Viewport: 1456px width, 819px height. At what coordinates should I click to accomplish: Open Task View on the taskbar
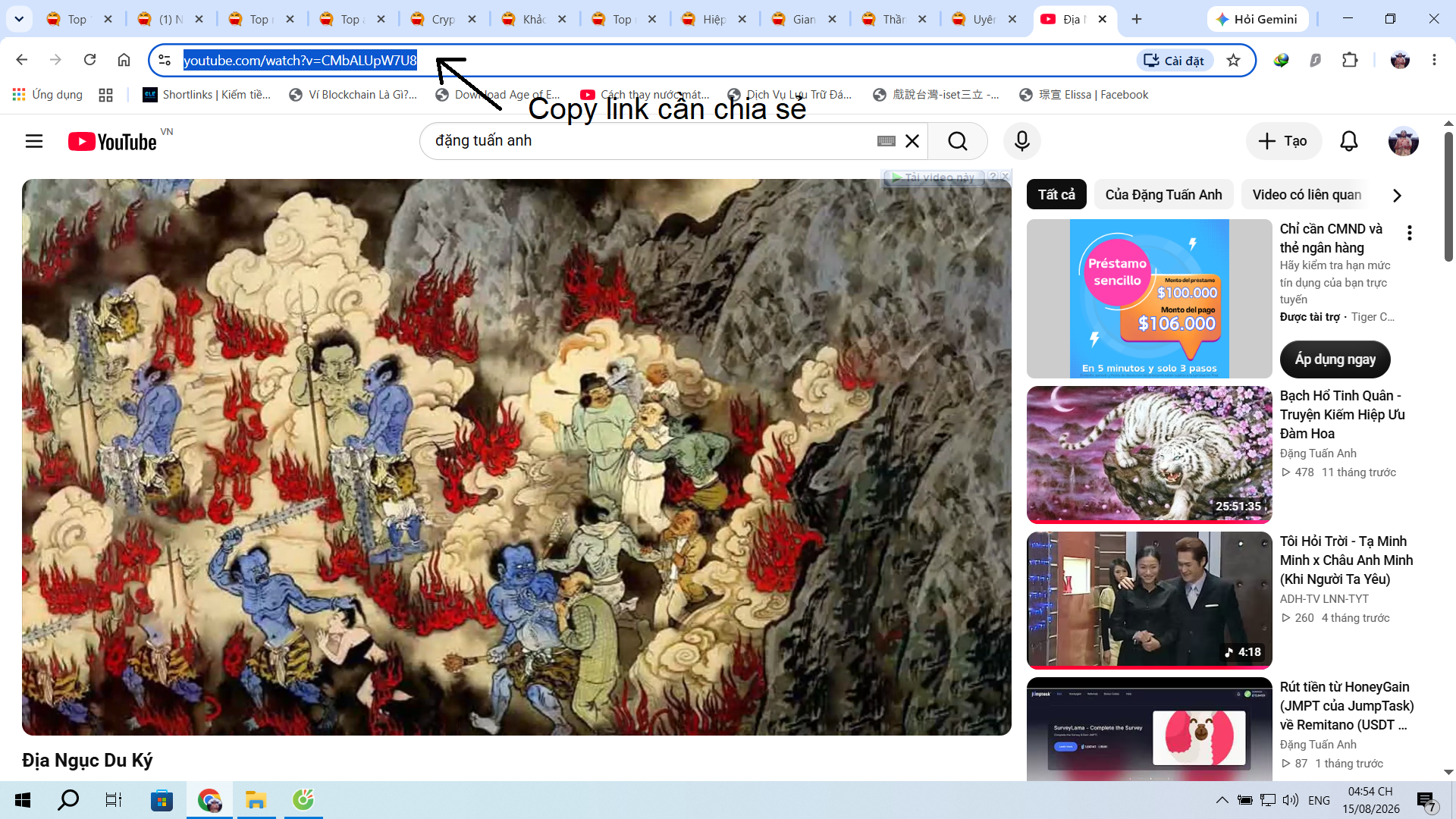pyautogui.click(x=114, y=800)
